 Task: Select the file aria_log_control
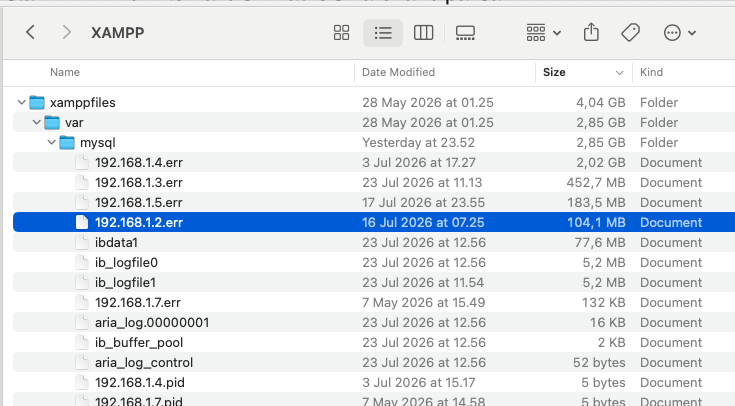(374, 362)
